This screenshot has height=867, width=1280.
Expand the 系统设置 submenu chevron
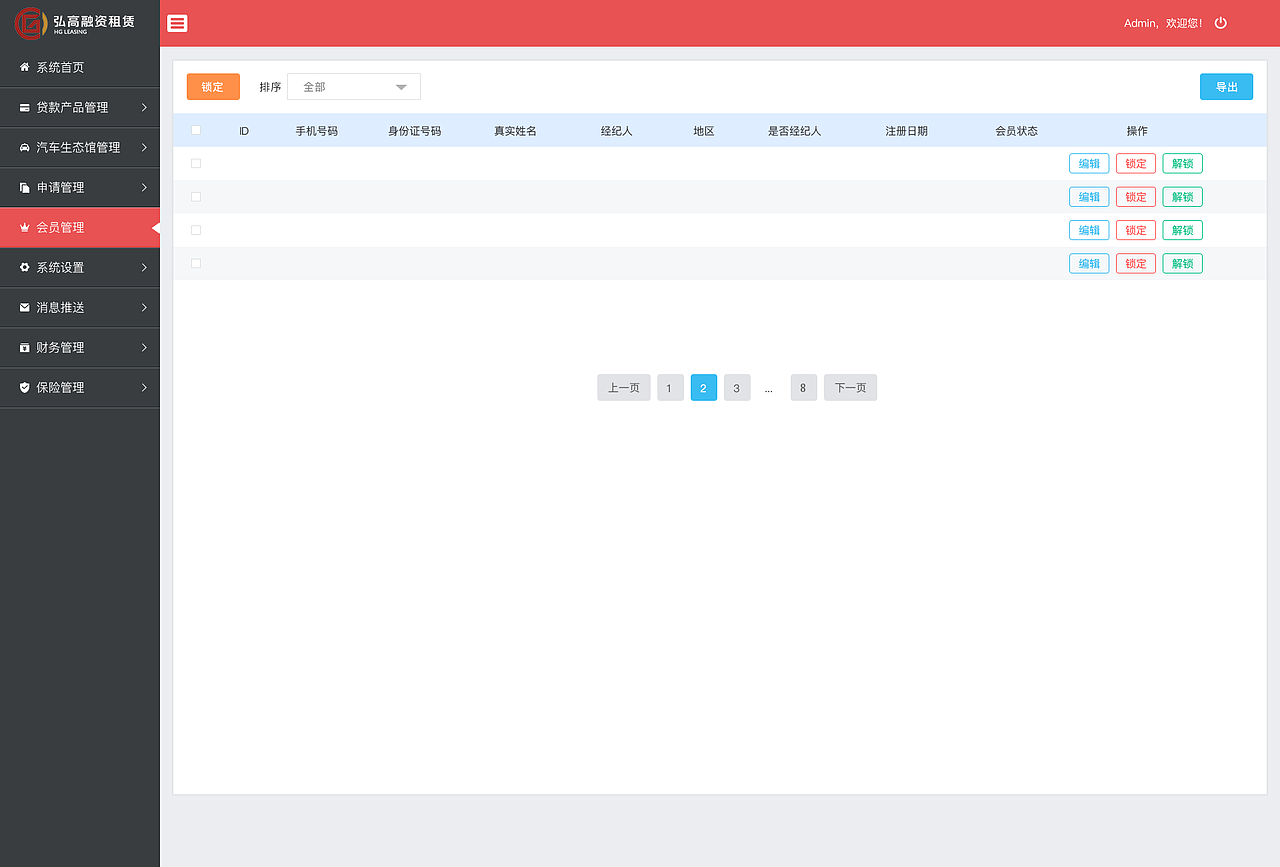click(144, 267)
